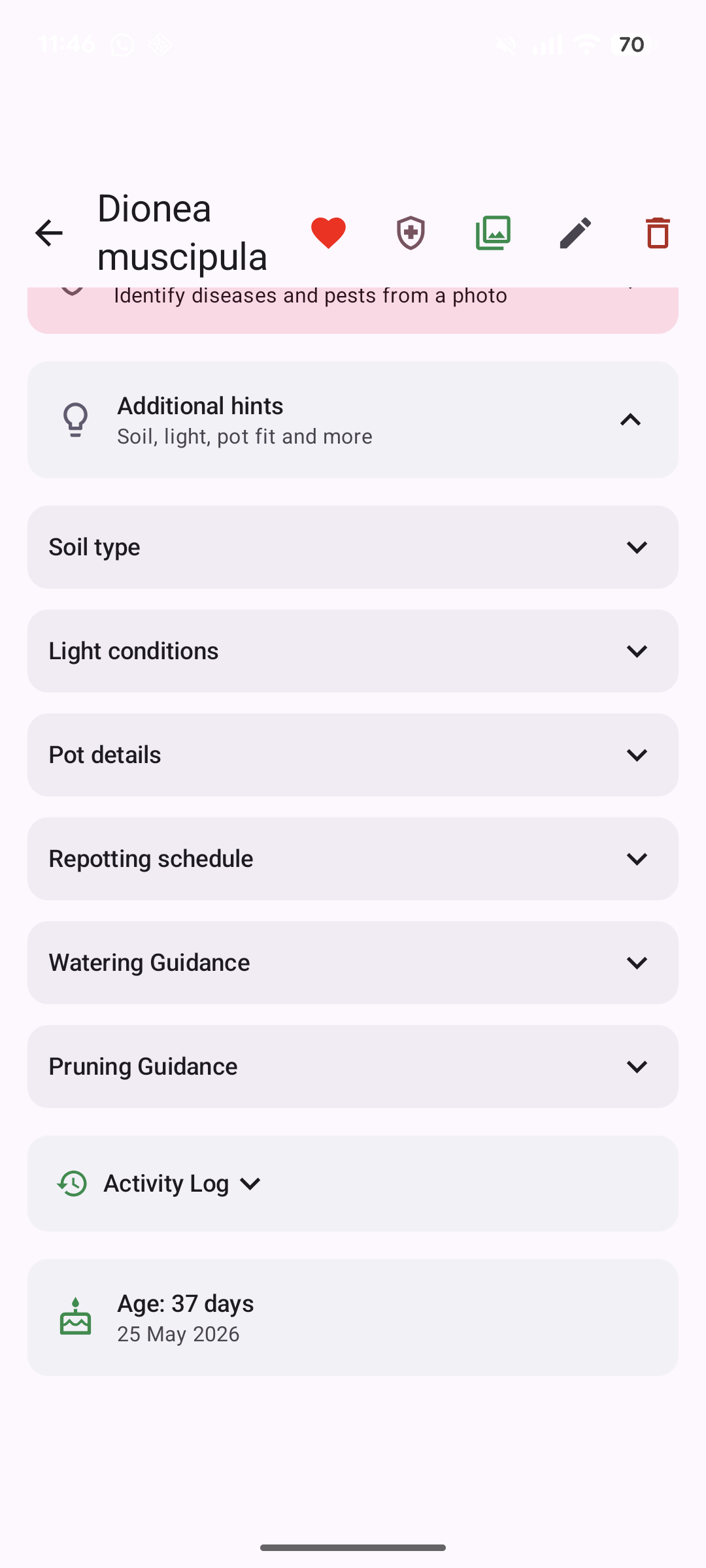Expand the Pot details section
The width and height of the screenshot is (706, 1568).
(x=353, y=755)
